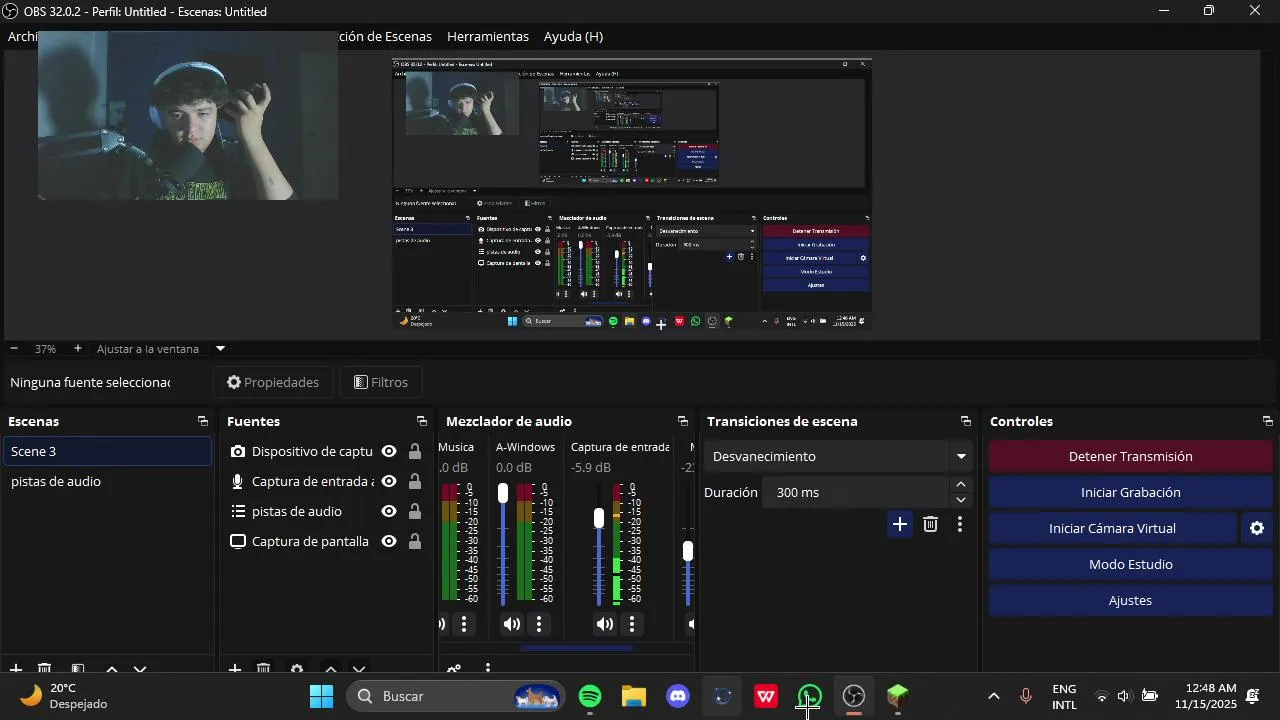
Task: Adjust the A-Windows volume fader
Action: pos(503,493)
